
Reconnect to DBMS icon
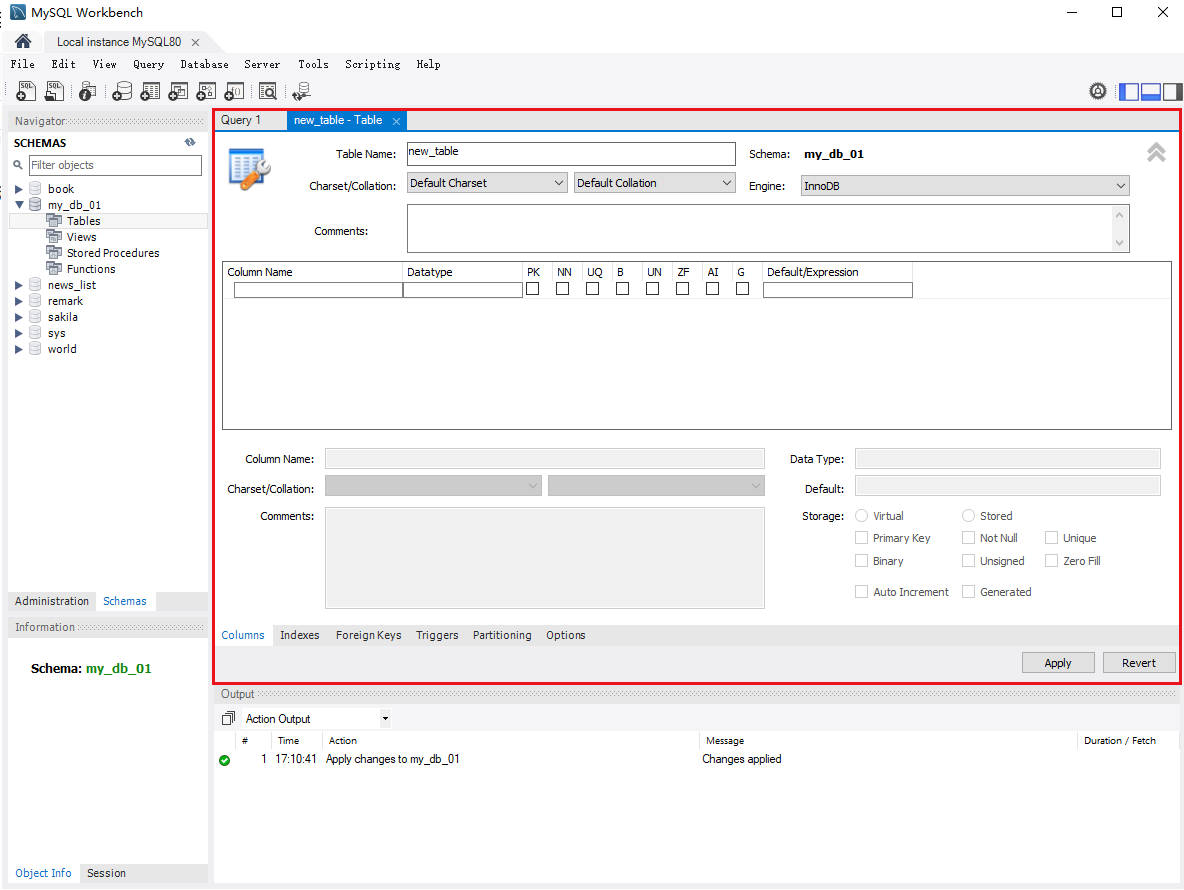pyautogui.click(x=301, y=91)
